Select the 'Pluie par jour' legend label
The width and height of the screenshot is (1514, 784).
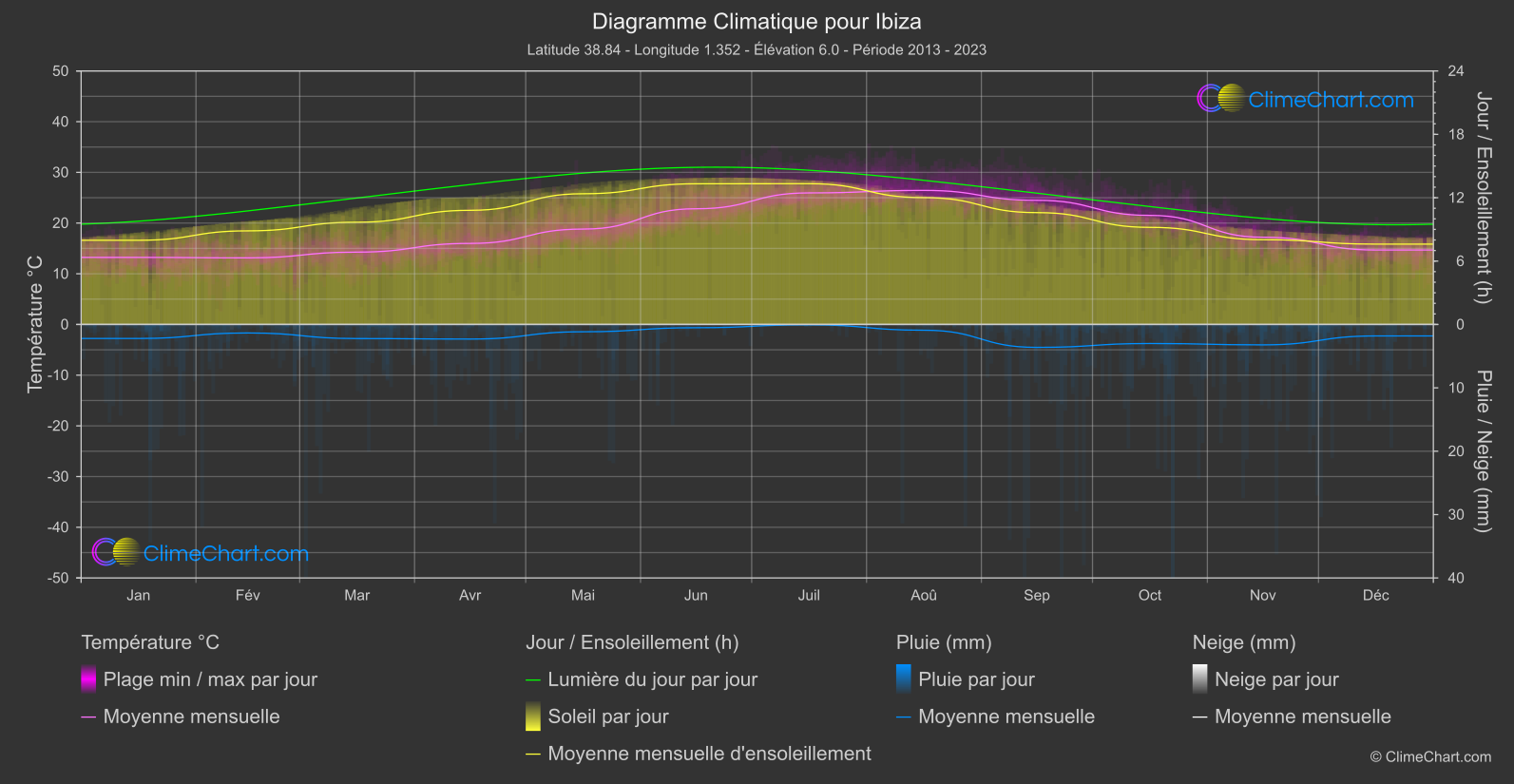pos(976,679)
